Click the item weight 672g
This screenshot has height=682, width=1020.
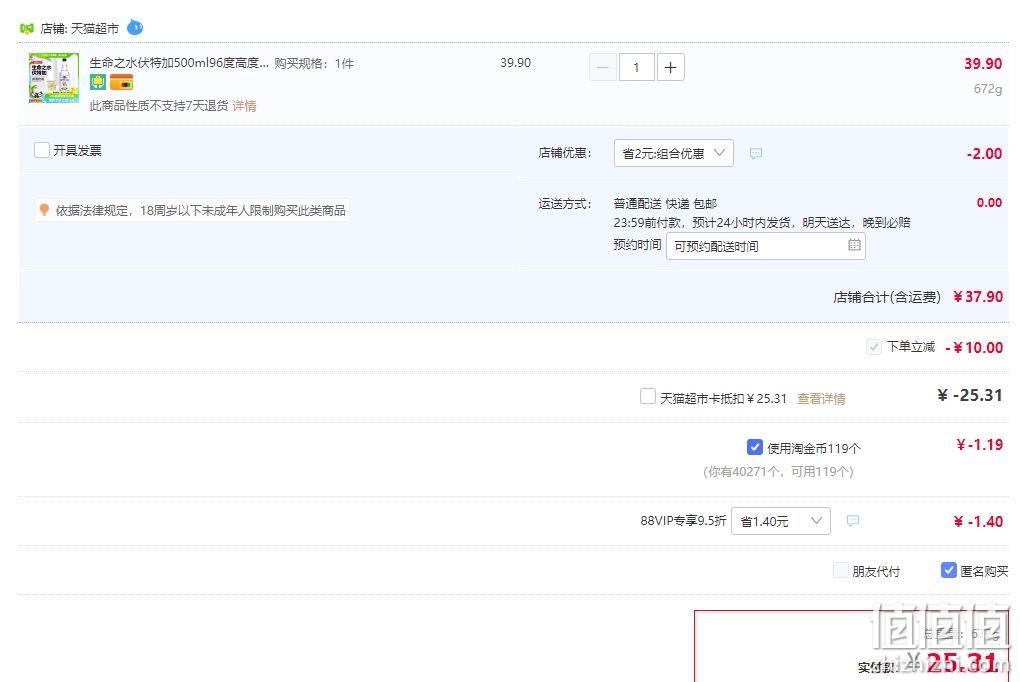point(987,89)
